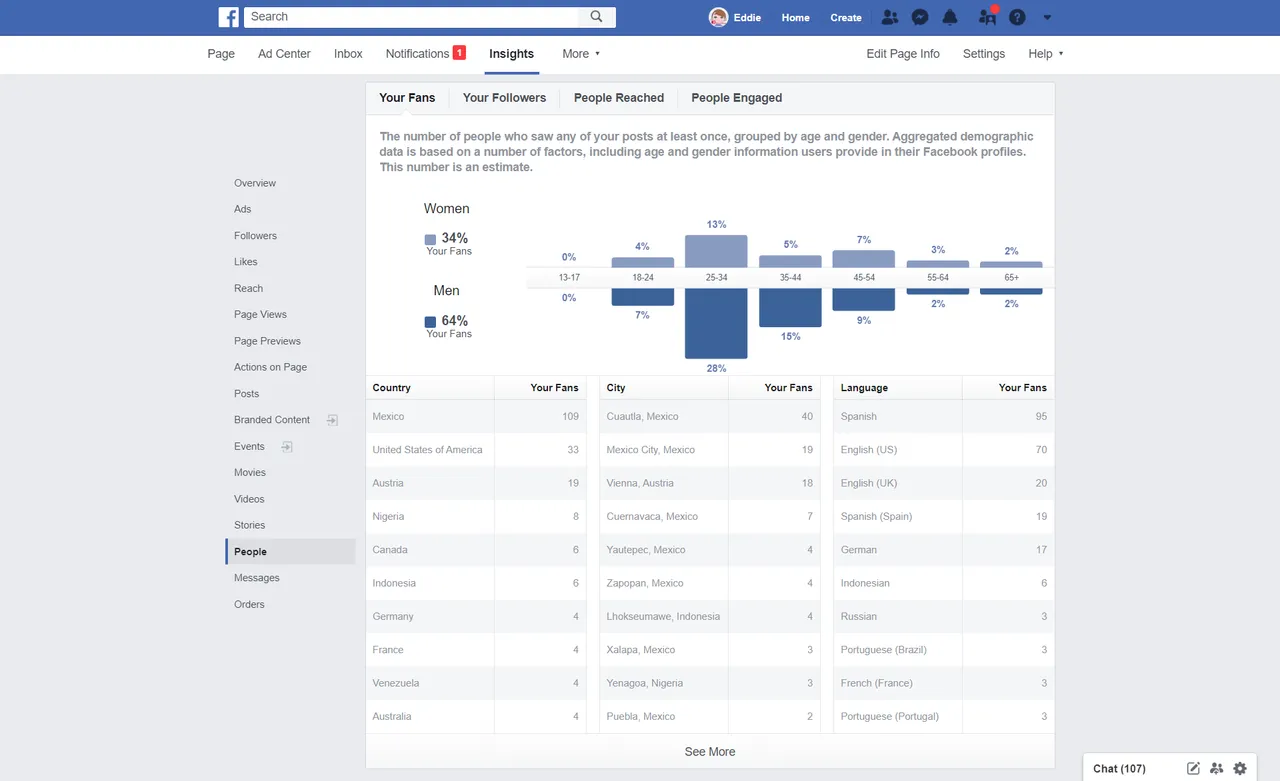Switch to the Your Fans tab

[407, 98]
